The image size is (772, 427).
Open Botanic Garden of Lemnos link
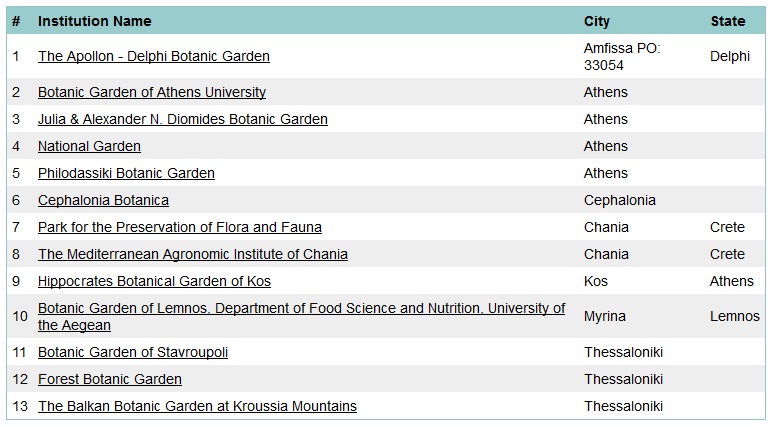pos(301,316)
